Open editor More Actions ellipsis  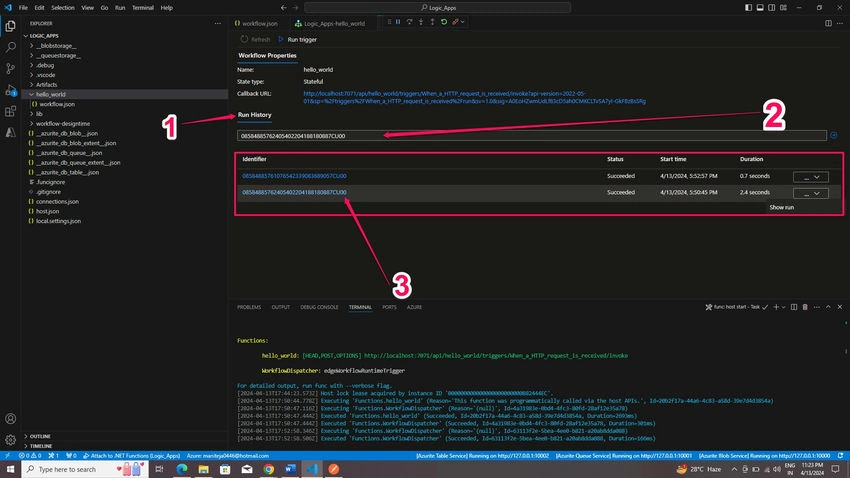840,23
